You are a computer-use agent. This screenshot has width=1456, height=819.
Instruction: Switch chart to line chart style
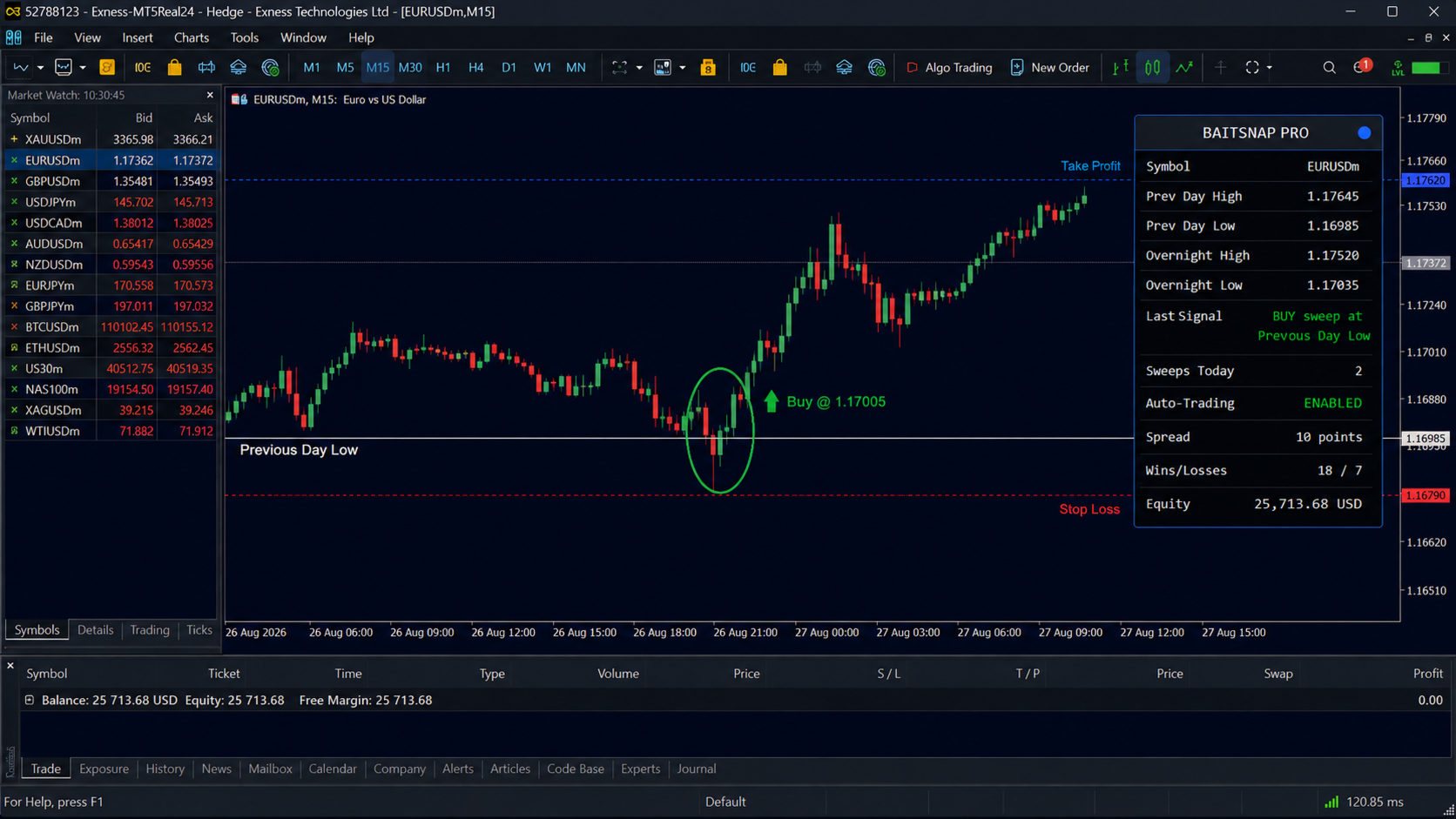1184,67
